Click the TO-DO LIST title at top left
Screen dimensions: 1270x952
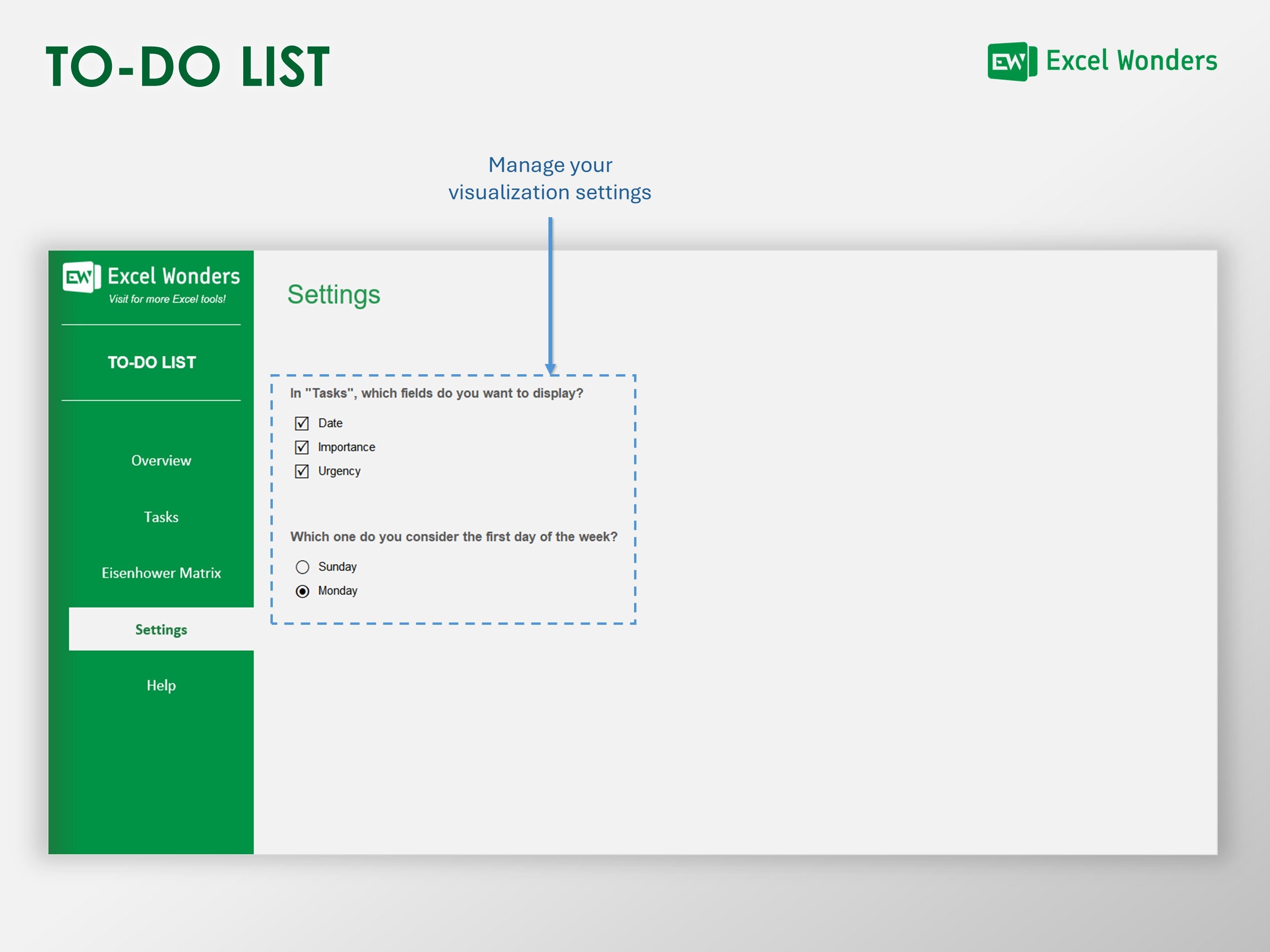click(x=187, y=65)
